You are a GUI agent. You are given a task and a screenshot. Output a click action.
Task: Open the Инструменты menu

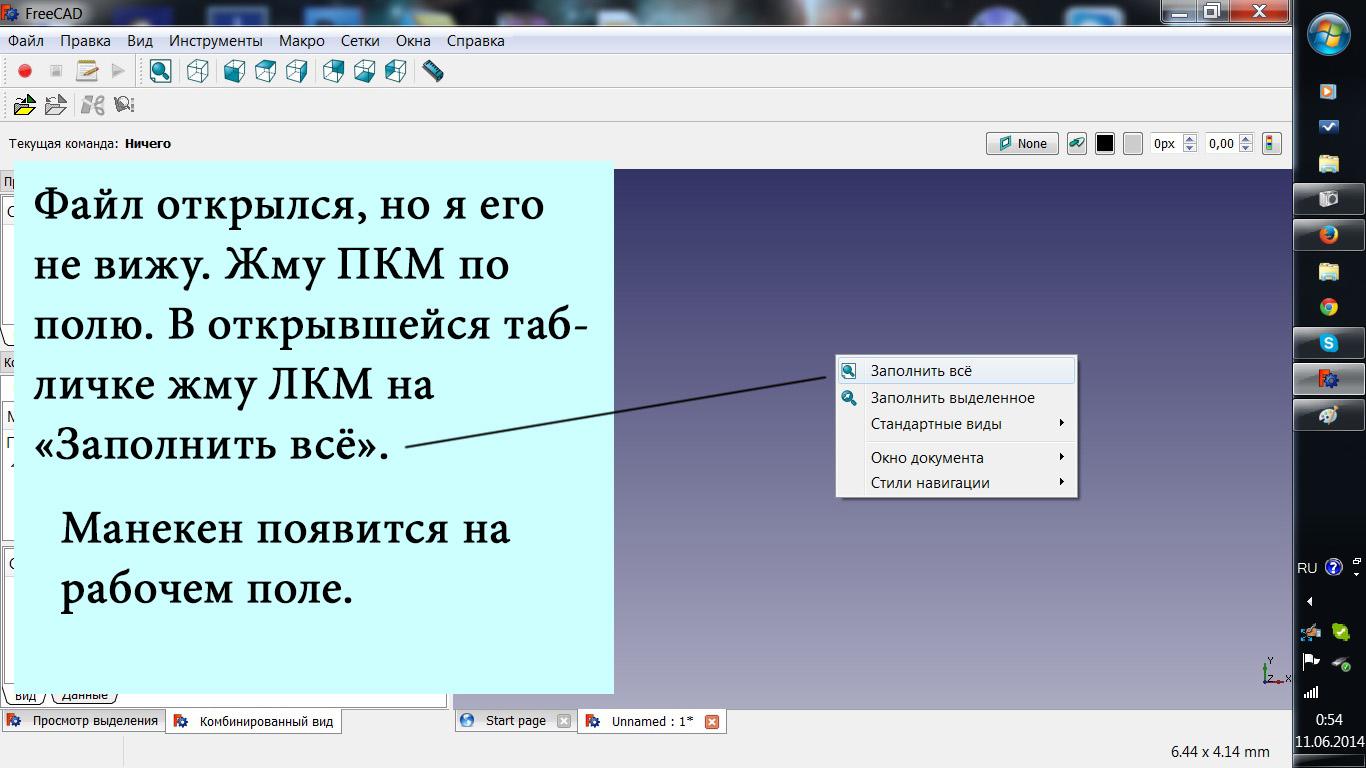pos(216,41)
